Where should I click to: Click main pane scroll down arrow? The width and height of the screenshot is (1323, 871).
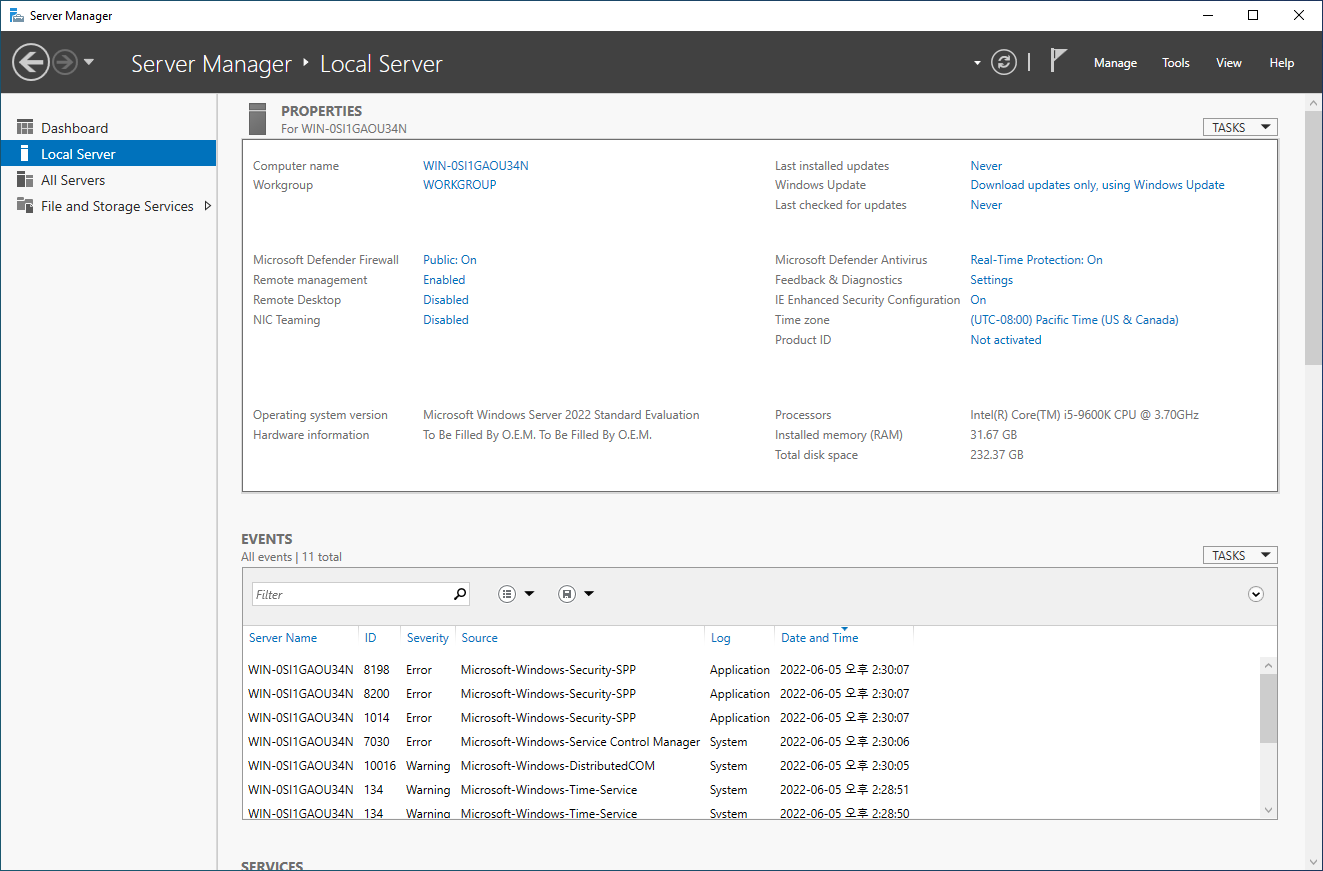pos(1314,861)
